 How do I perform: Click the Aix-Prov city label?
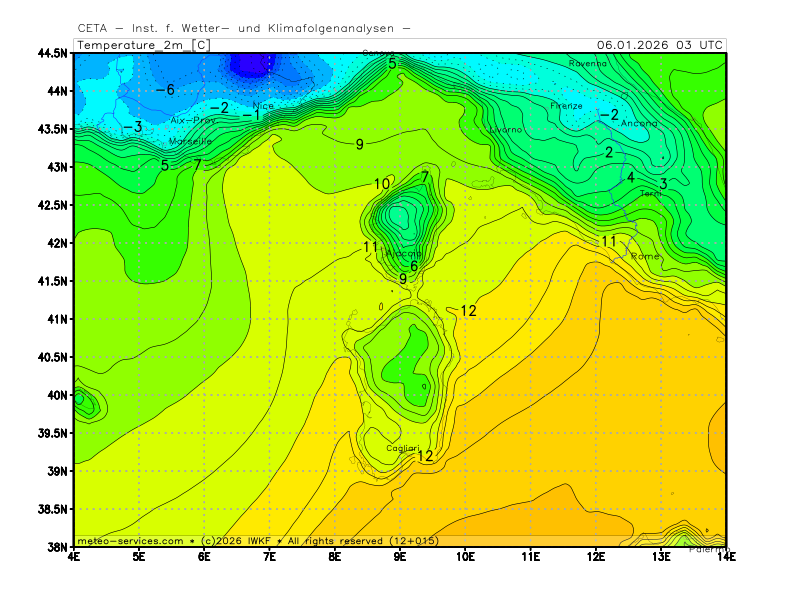pyautogui.click(x=193, y=120)
